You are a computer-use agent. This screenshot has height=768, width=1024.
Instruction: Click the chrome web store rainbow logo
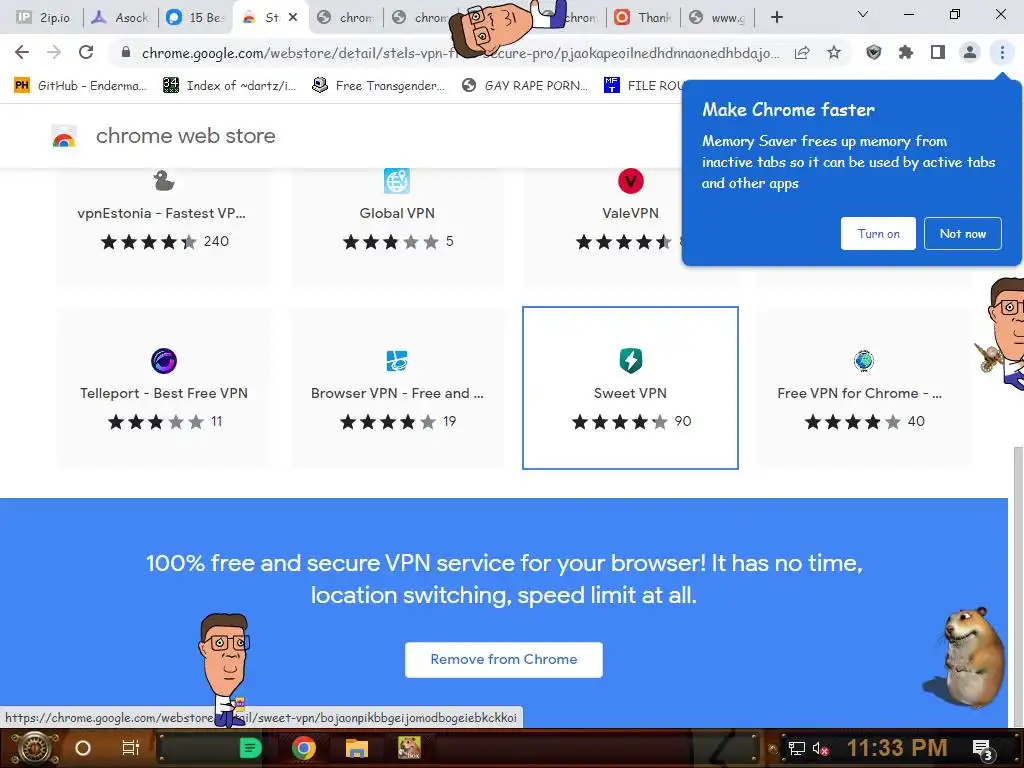(x=64, y=136)
